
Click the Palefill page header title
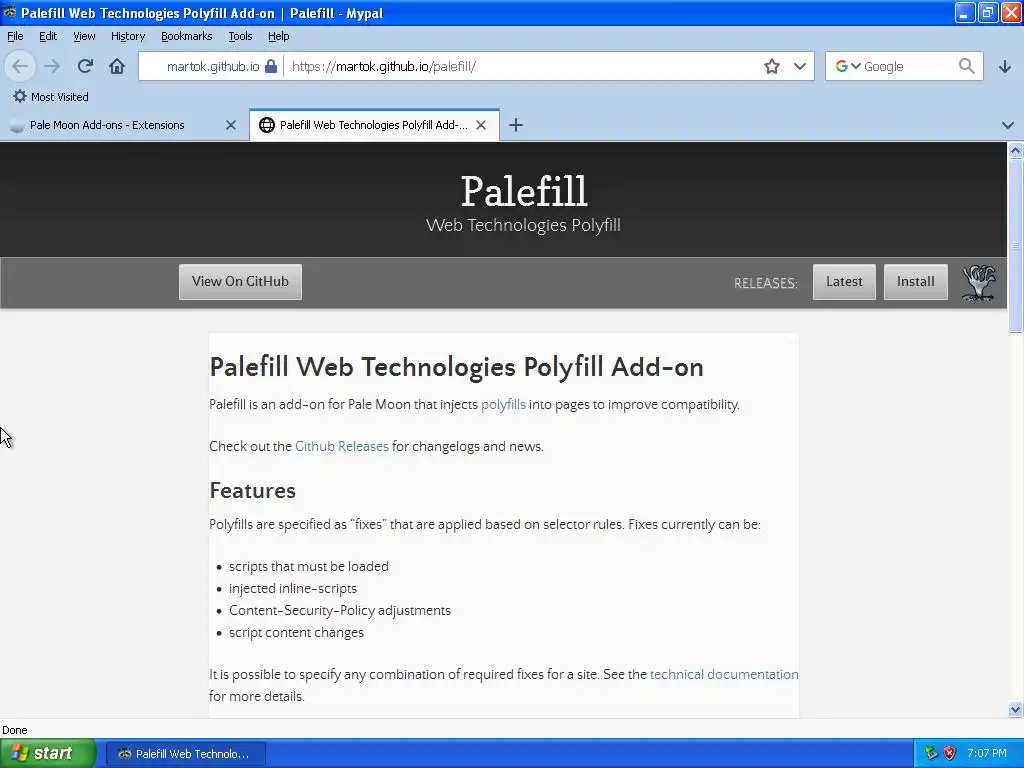coord(523,191)
